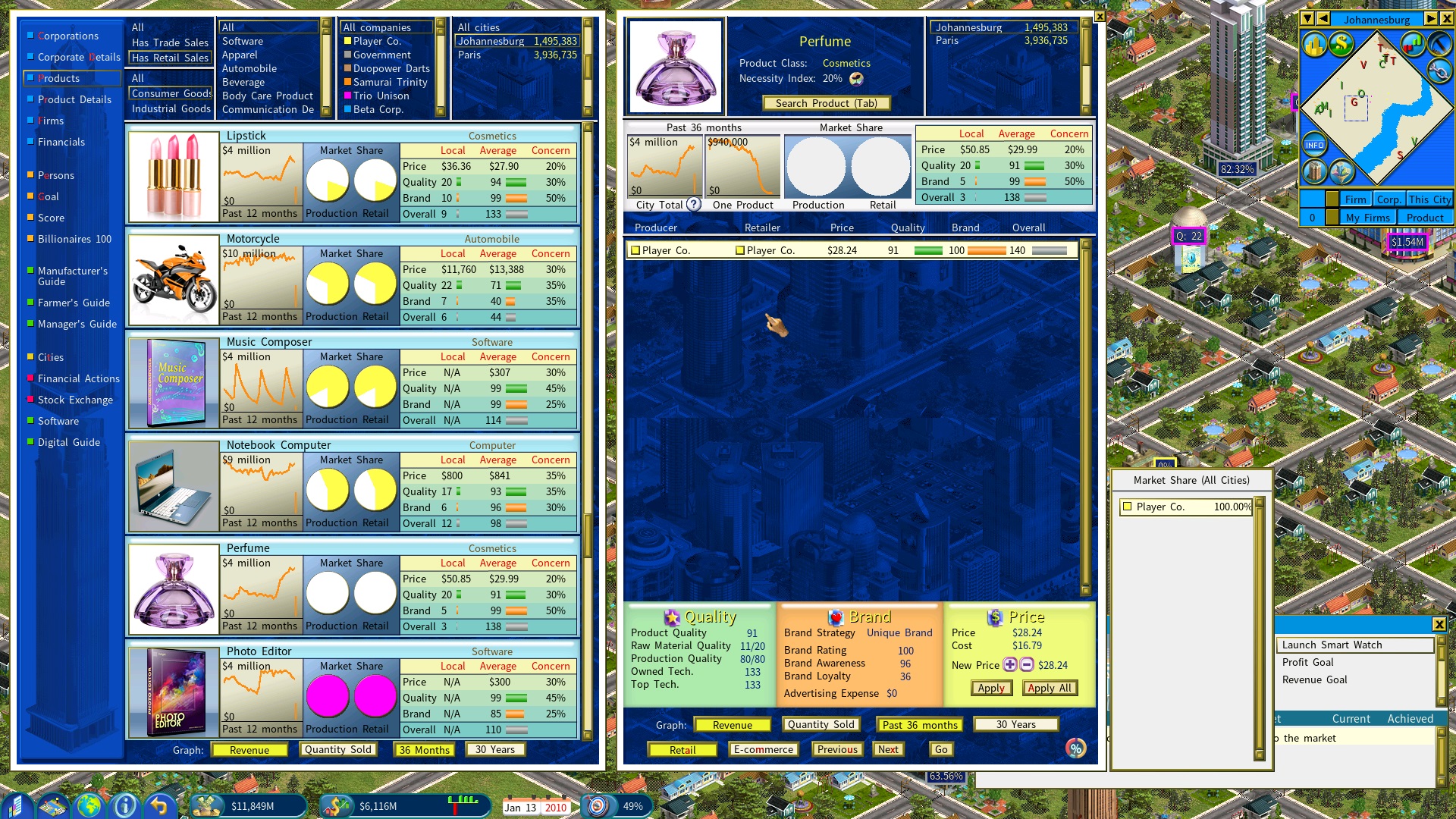Click the percent icon in product detail window
Image resolution: width=1456 pixels, height=819 pixels.
(1075, 748)
